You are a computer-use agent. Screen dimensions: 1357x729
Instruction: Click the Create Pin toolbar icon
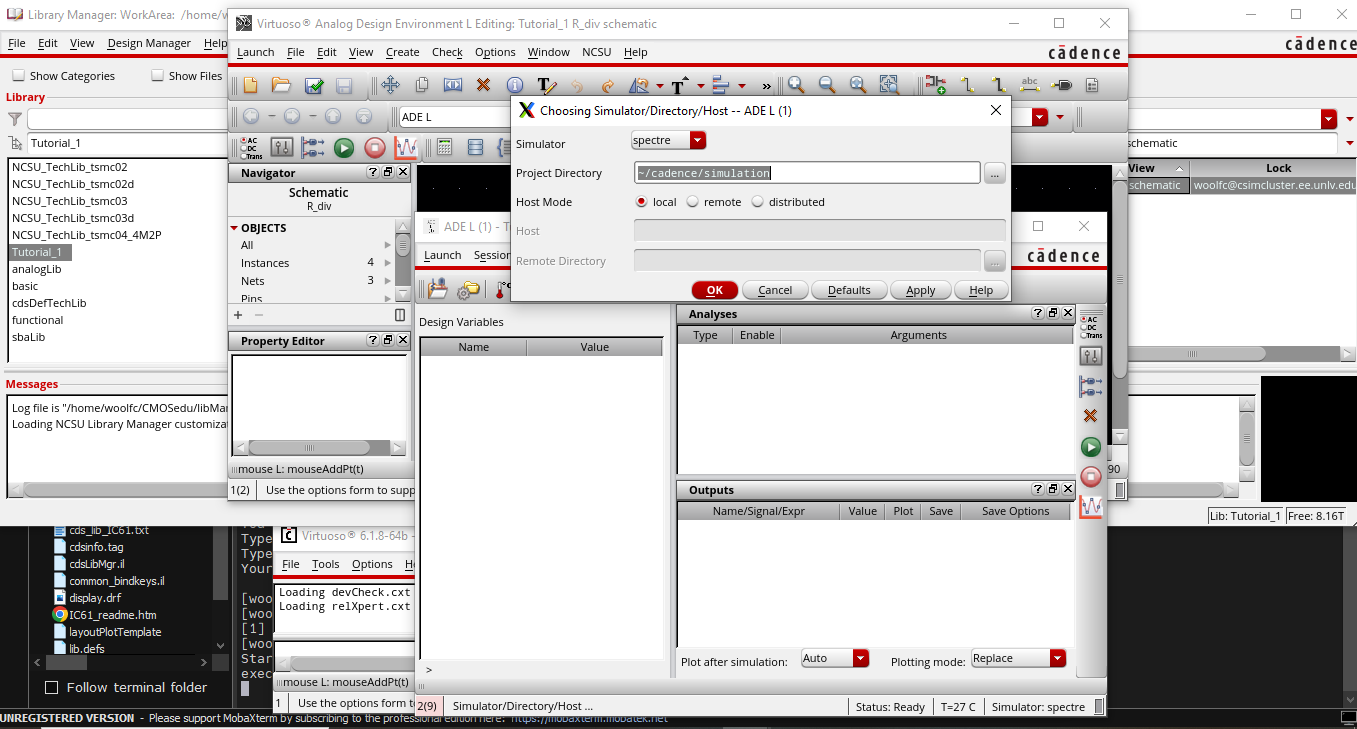[1061, 86]
